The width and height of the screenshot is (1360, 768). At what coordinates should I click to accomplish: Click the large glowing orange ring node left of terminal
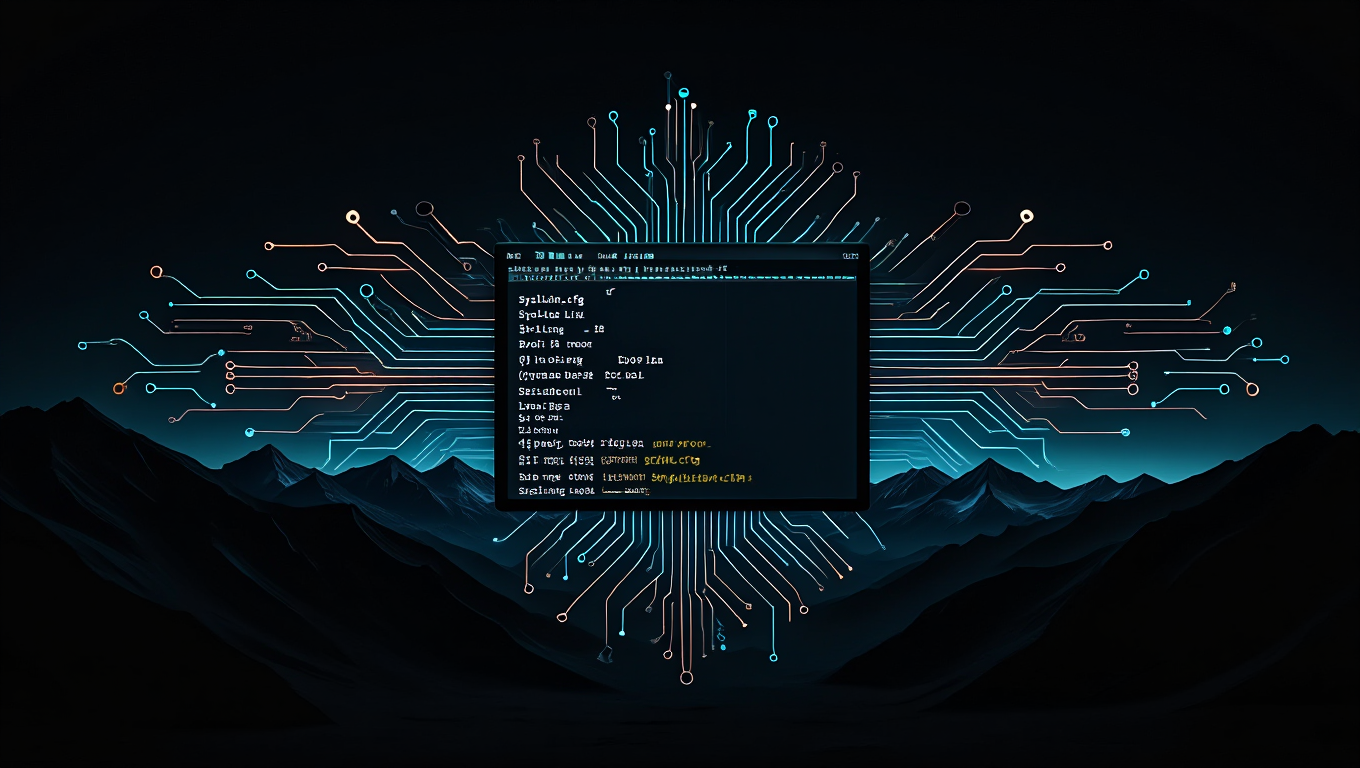click(352, 217)
